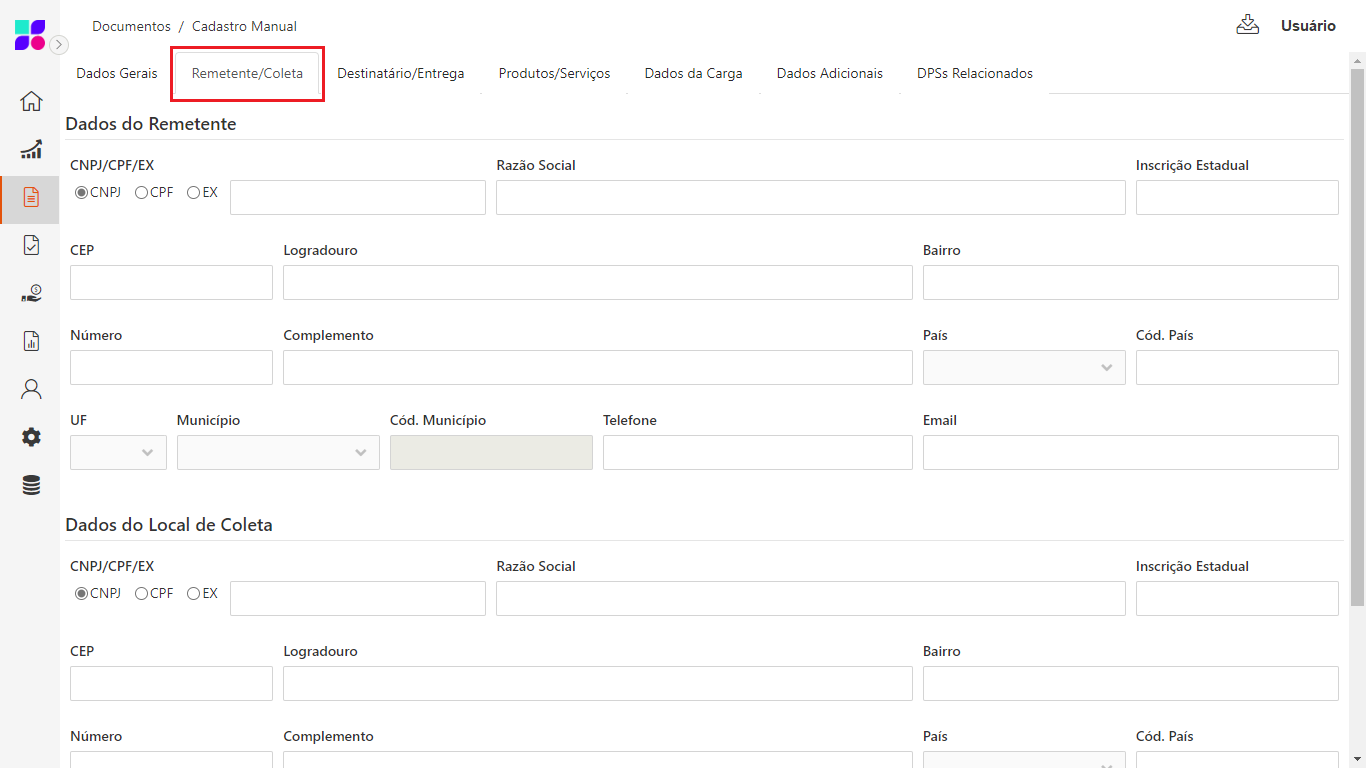
Task: Select CPF radio in Dados do Remetente
Action: [142, 193]
